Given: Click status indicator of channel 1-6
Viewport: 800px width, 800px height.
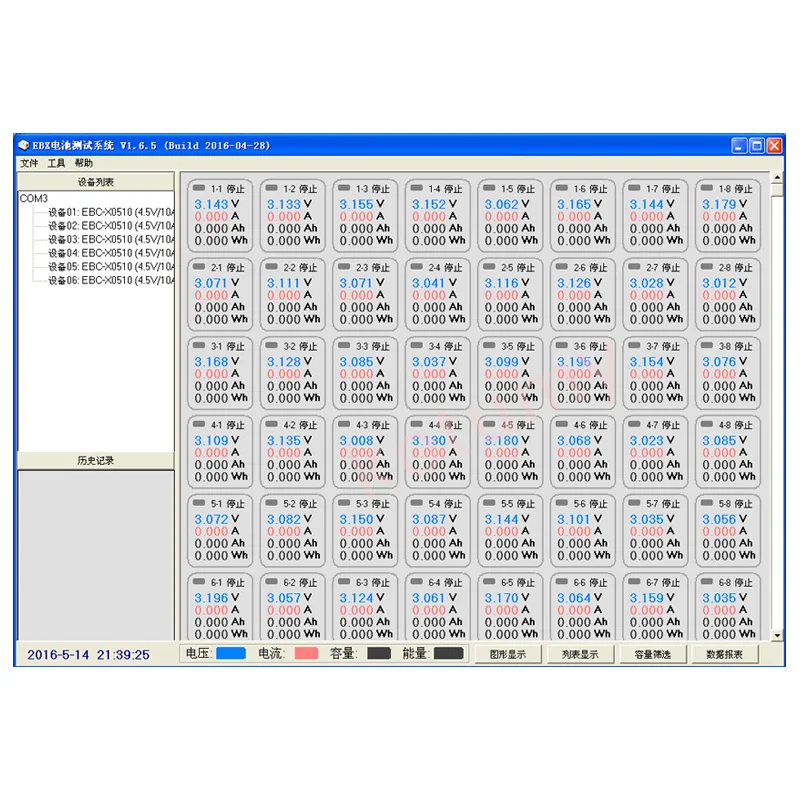Looking at the screenshot, I should 562,188.
